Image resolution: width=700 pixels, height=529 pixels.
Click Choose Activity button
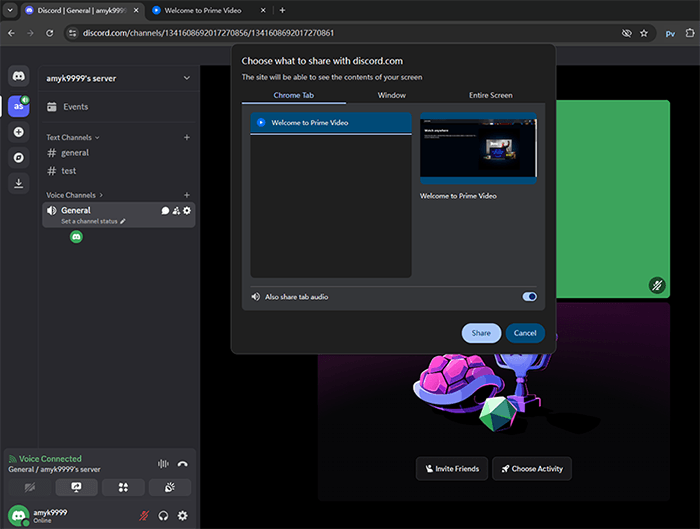(x=532, y=469)
